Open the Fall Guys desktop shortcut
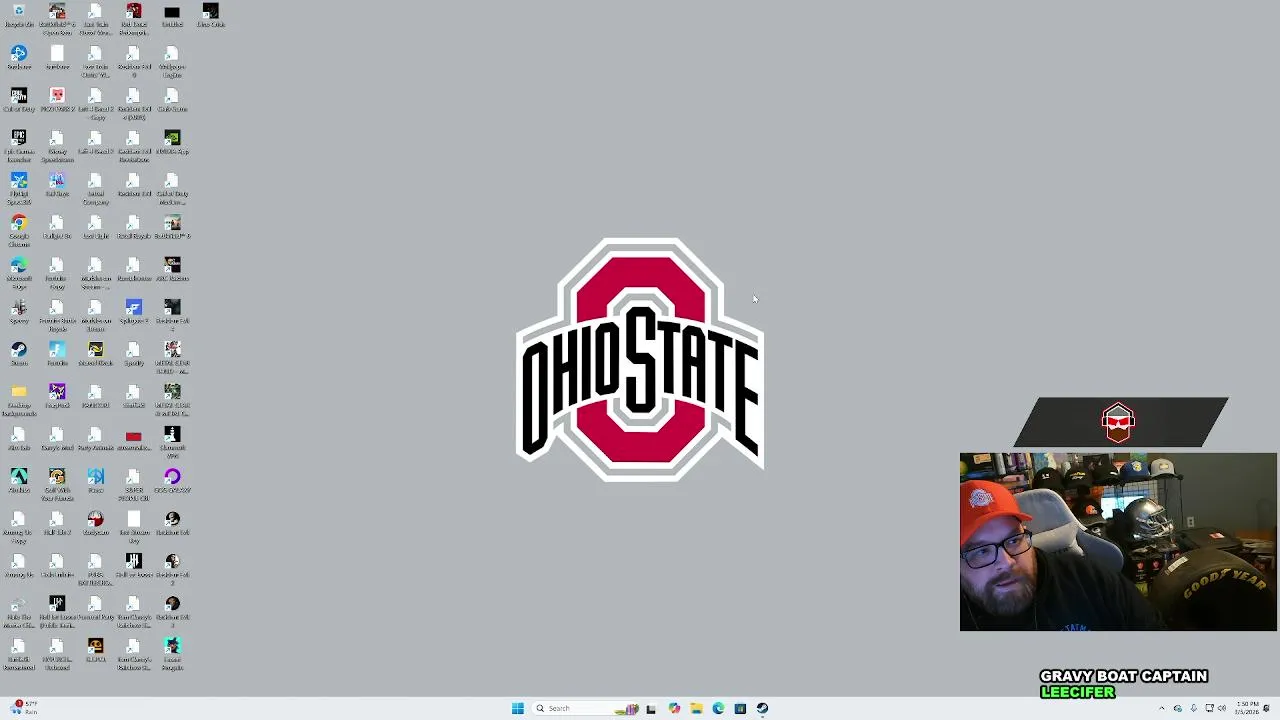 click(57, 184)
